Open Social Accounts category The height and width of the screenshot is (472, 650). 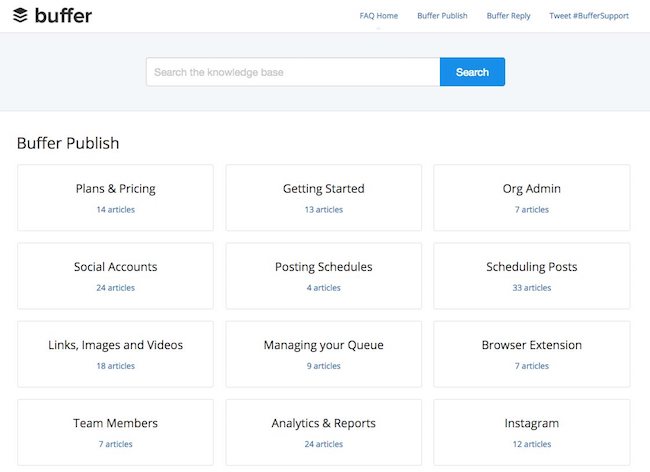(115, 275)
